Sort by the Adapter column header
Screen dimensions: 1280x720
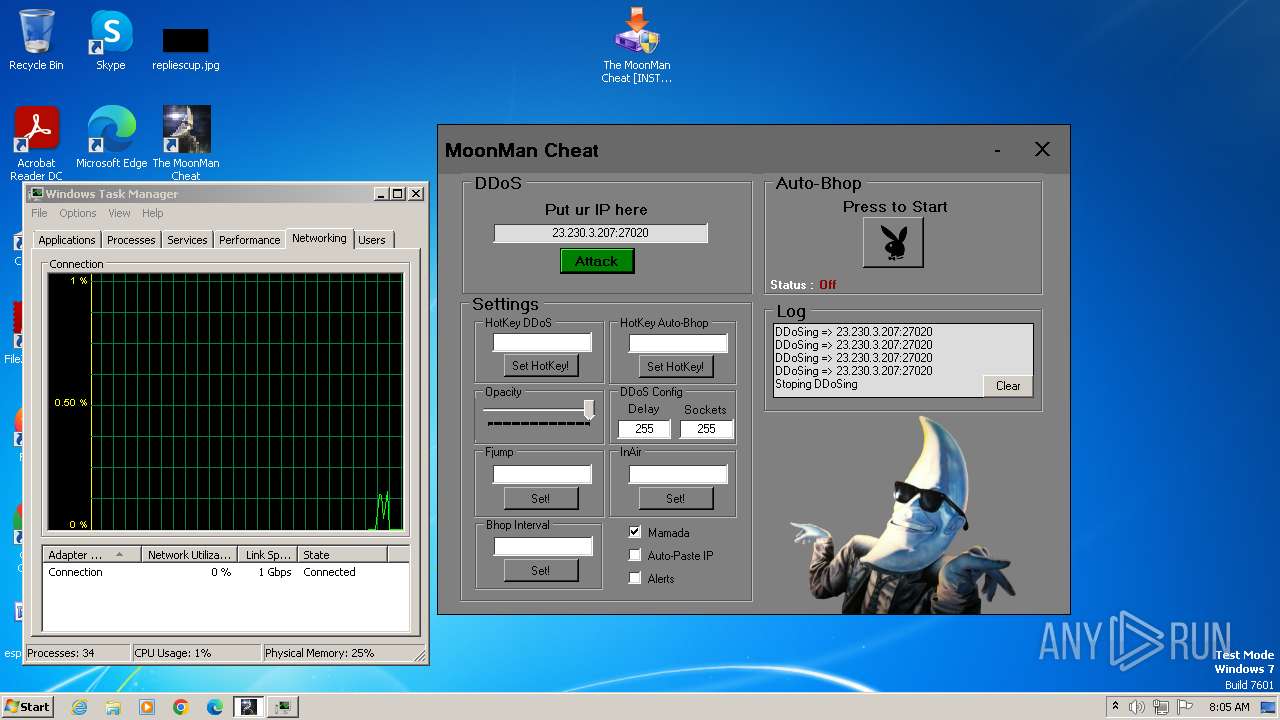click(x=90, y=555)
